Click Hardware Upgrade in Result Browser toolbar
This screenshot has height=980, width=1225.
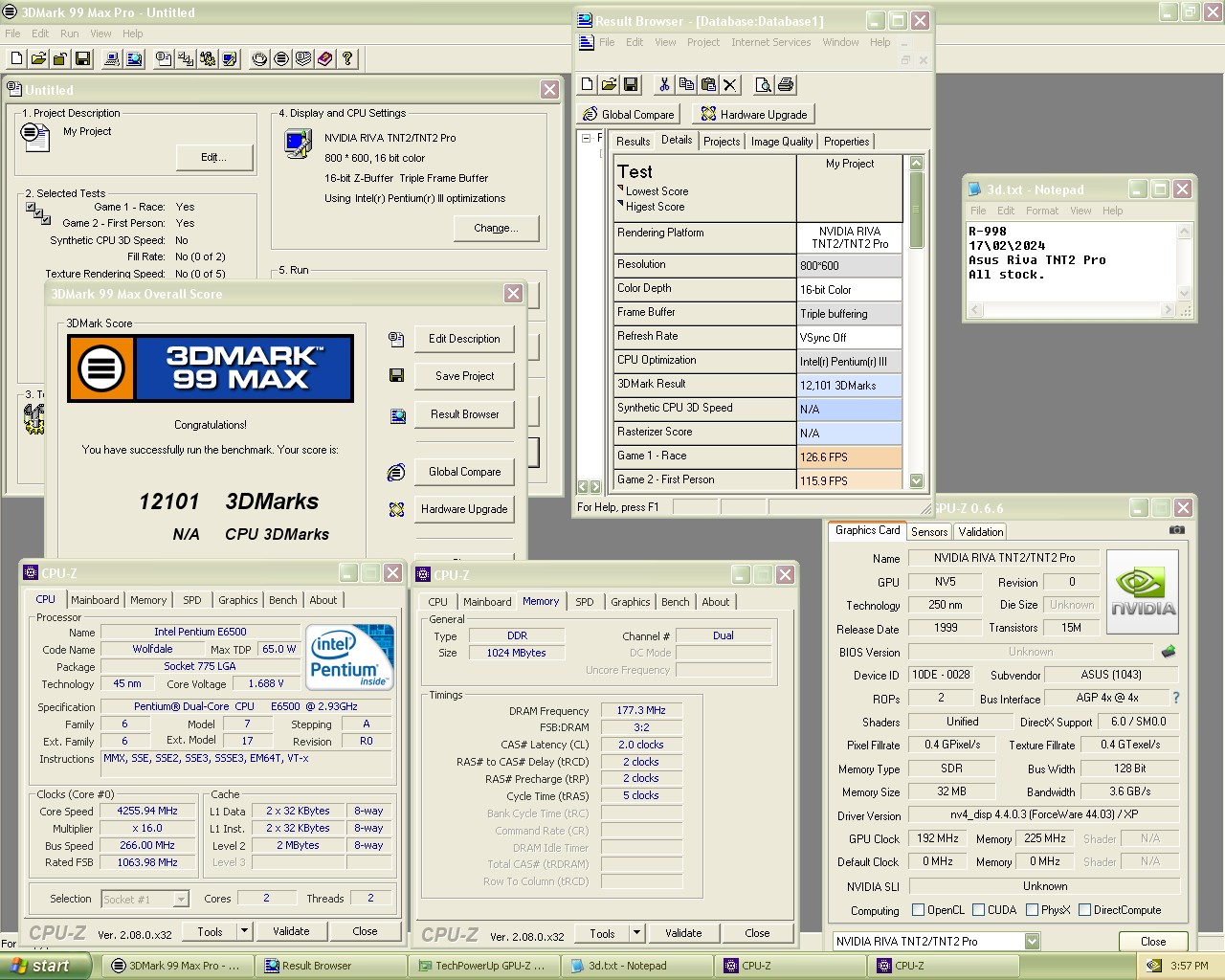[753, 114]
